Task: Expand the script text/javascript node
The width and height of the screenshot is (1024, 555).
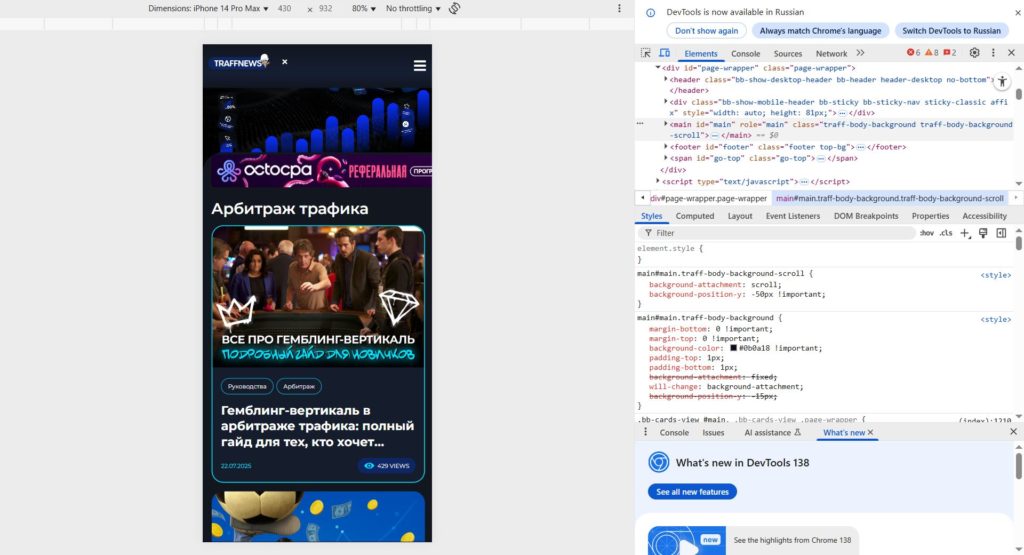Action: [x=658, y=181]
